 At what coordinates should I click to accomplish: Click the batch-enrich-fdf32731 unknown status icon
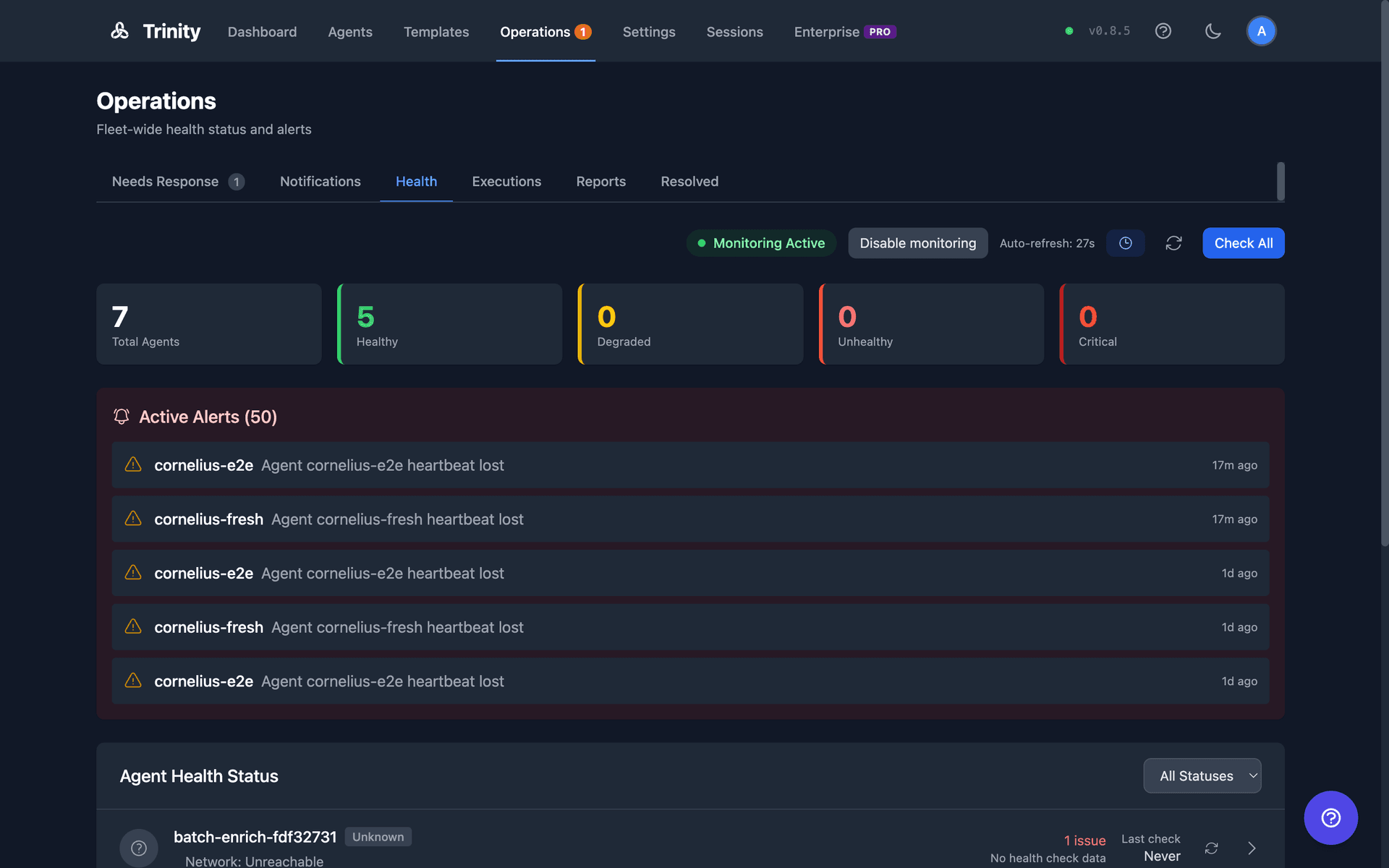[x=139, y=848]
